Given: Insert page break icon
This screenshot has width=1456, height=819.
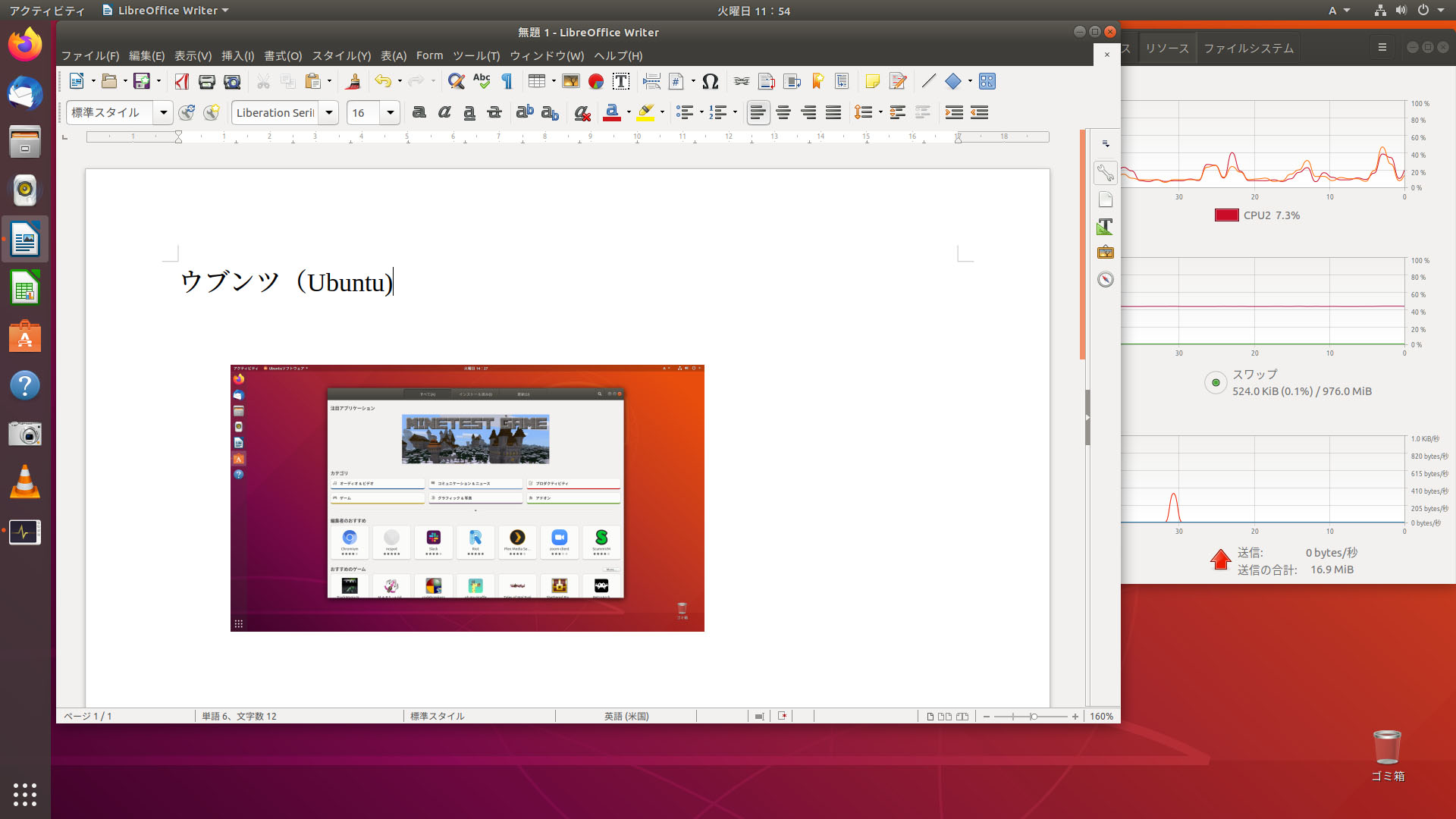Looking at the screenshot, I should tap(651, 81).
